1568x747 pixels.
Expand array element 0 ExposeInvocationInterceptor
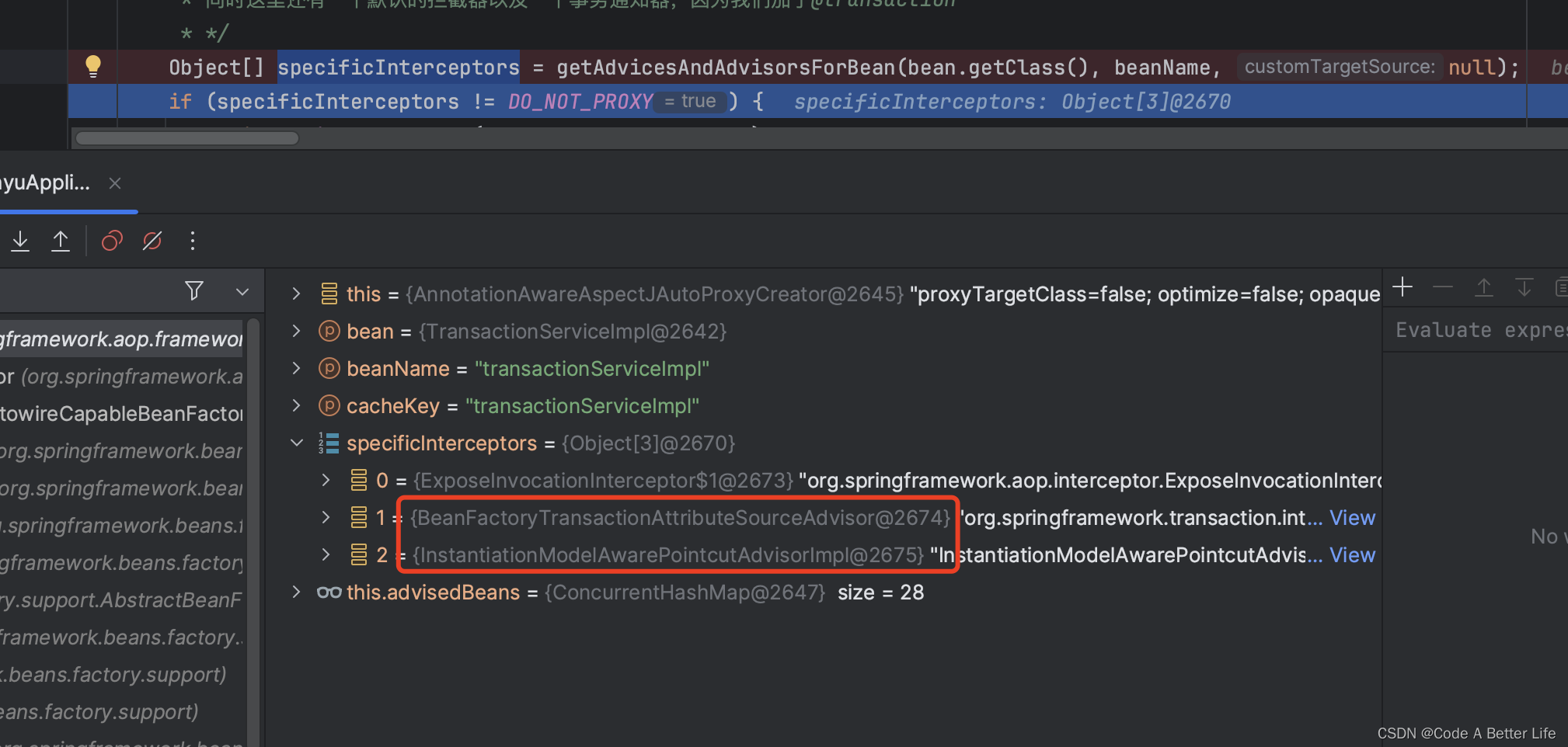(x=326, y=480)
